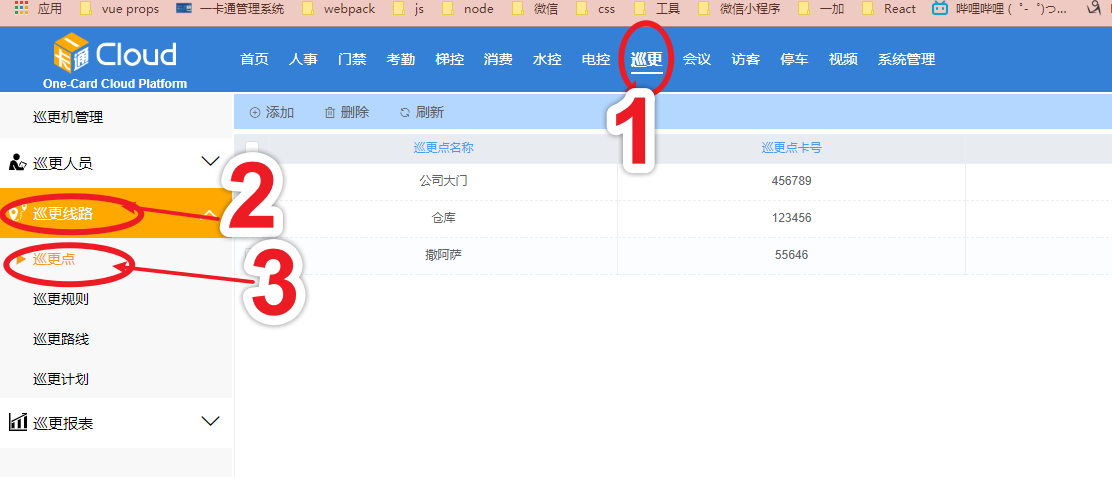Select 巡更计划 in the sidebar
This screenshot has height=477, width=1112.
(61, 379)
